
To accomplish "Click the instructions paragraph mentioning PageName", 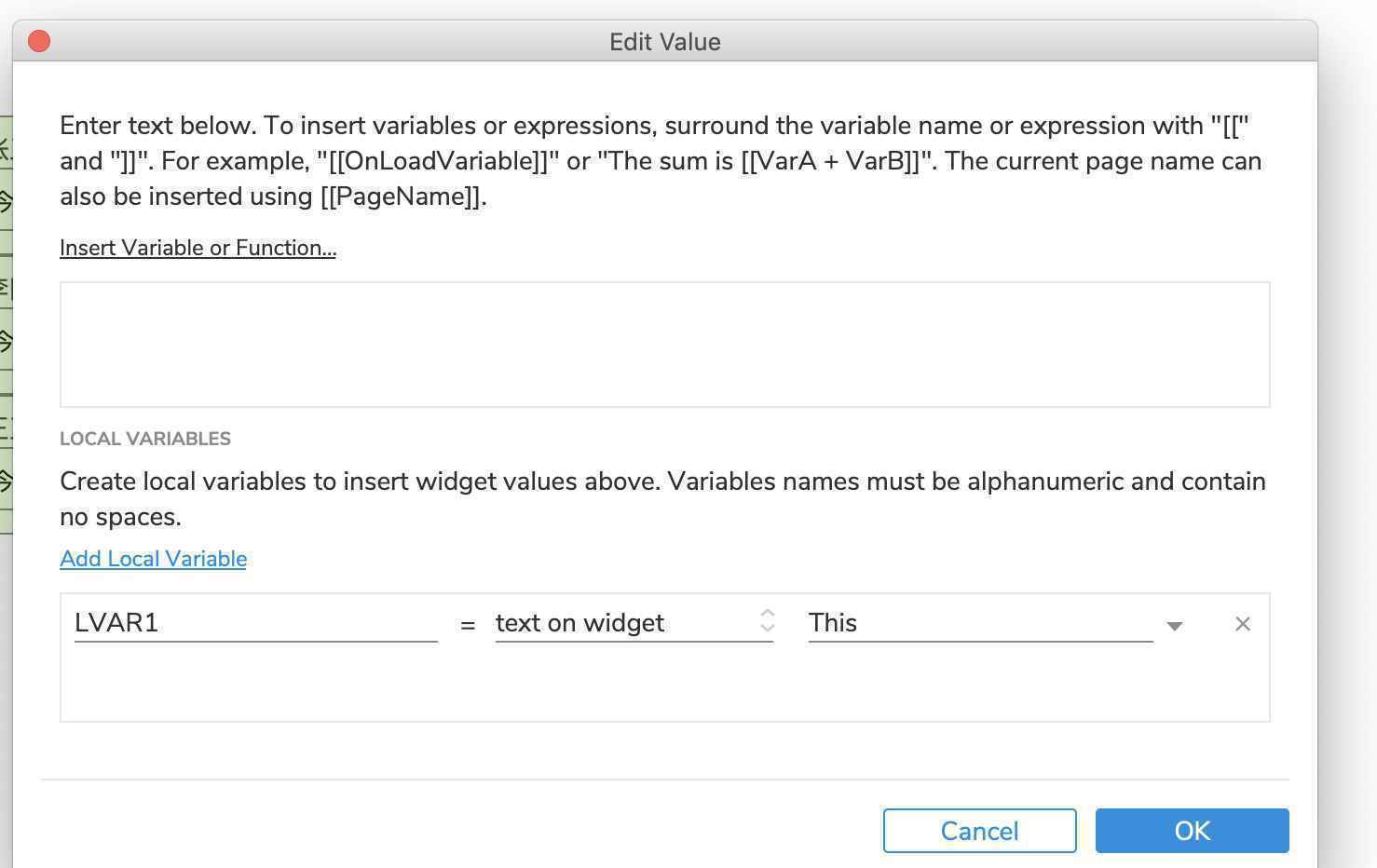I will tap(661, 161).
